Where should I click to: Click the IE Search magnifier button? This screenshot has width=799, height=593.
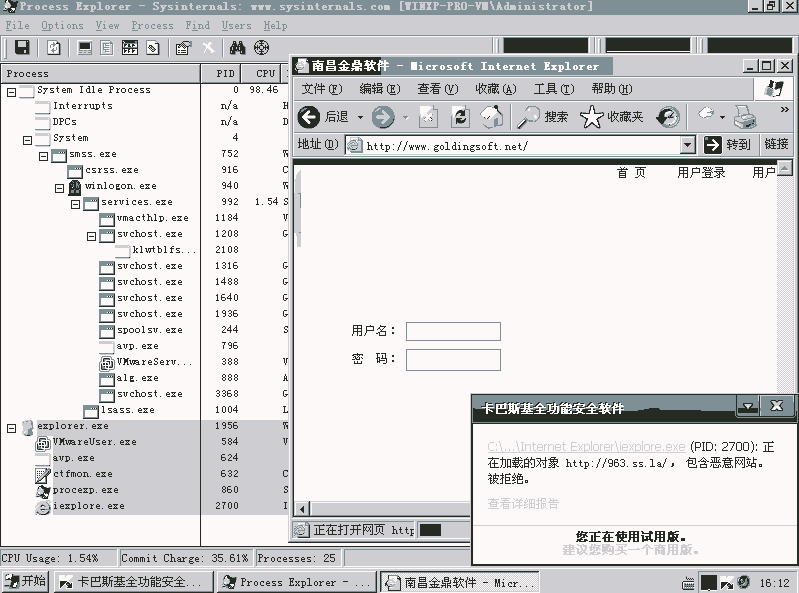(x=542, y=117)
